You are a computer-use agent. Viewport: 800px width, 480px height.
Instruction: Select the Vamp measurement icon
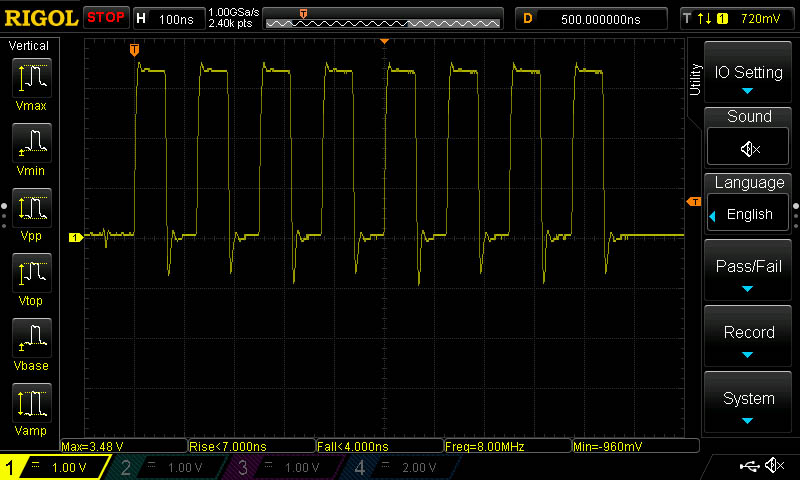32,402
